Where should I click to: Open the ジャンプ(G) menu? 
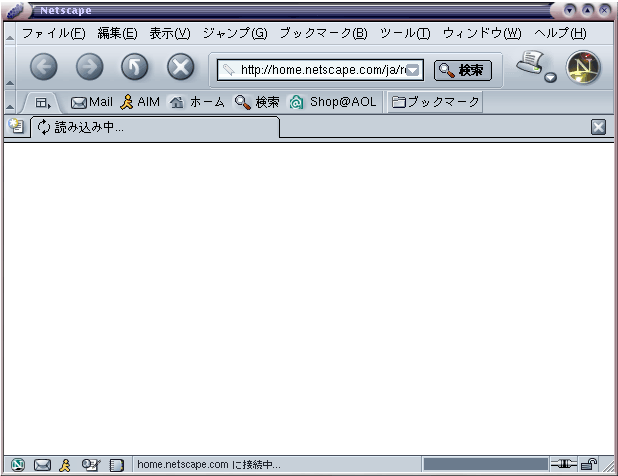pyautogui.click(x=235, y=33)
